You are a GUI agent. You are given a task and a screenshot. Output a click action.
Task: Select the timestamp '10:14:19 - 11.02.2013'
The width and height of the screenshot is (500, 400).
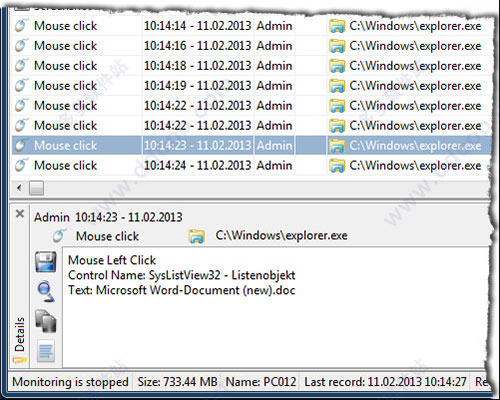tap(197, 86)
